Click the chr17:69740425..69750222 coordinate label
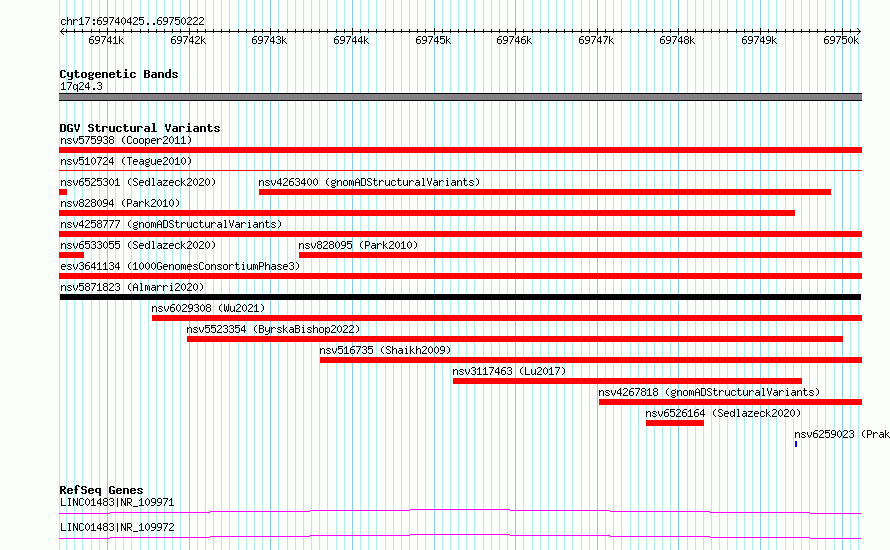This screenshot has height=550, width=890. (x=132, y=21)
